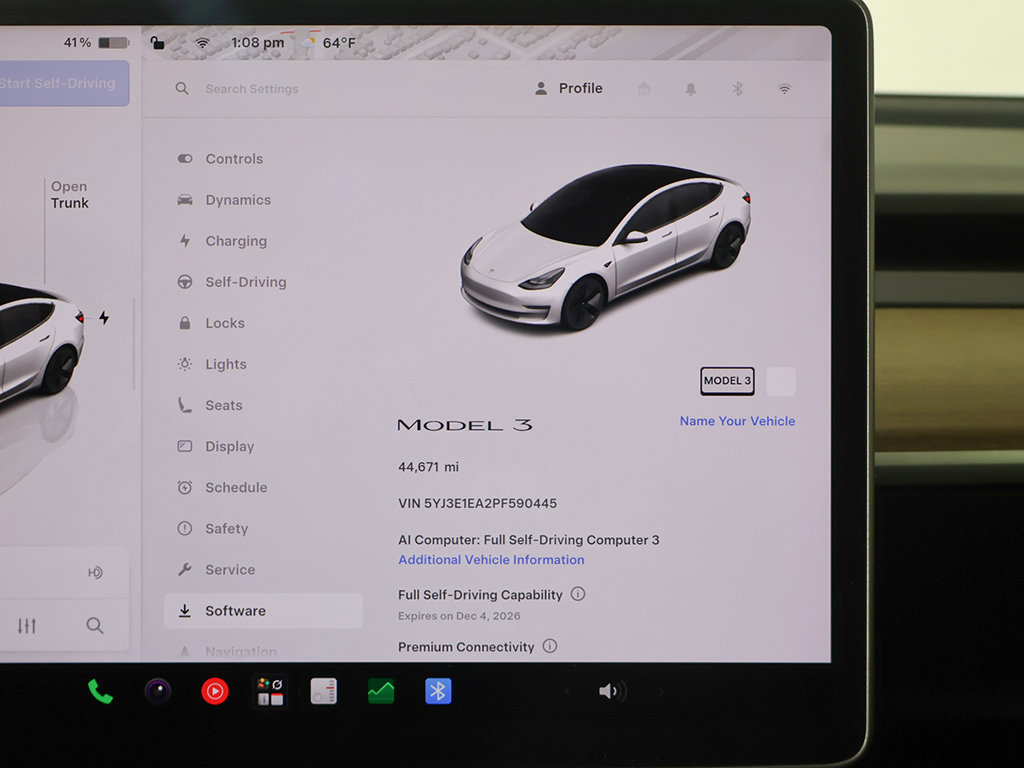Click the bell notifications icon in the header
This screenshot has height=768, width=1024.
(x=690, y=89)
